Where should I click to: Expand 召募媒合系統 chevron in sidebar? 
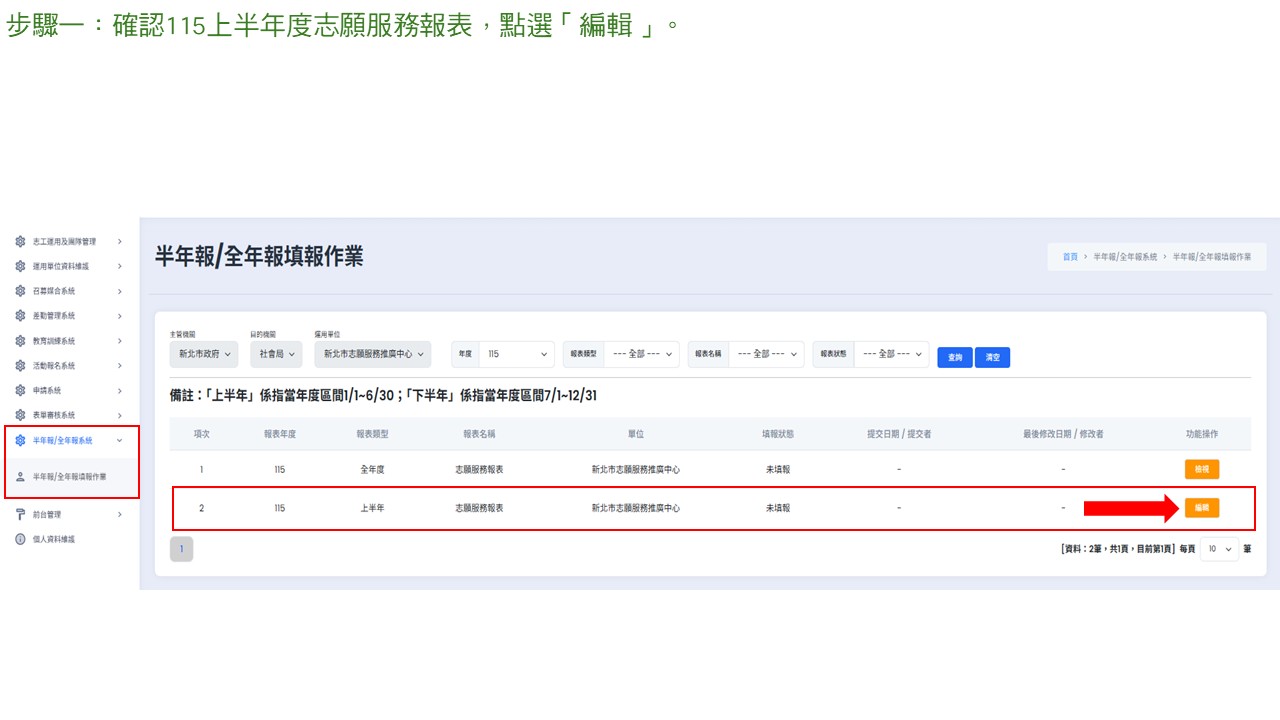click(120, 291)
